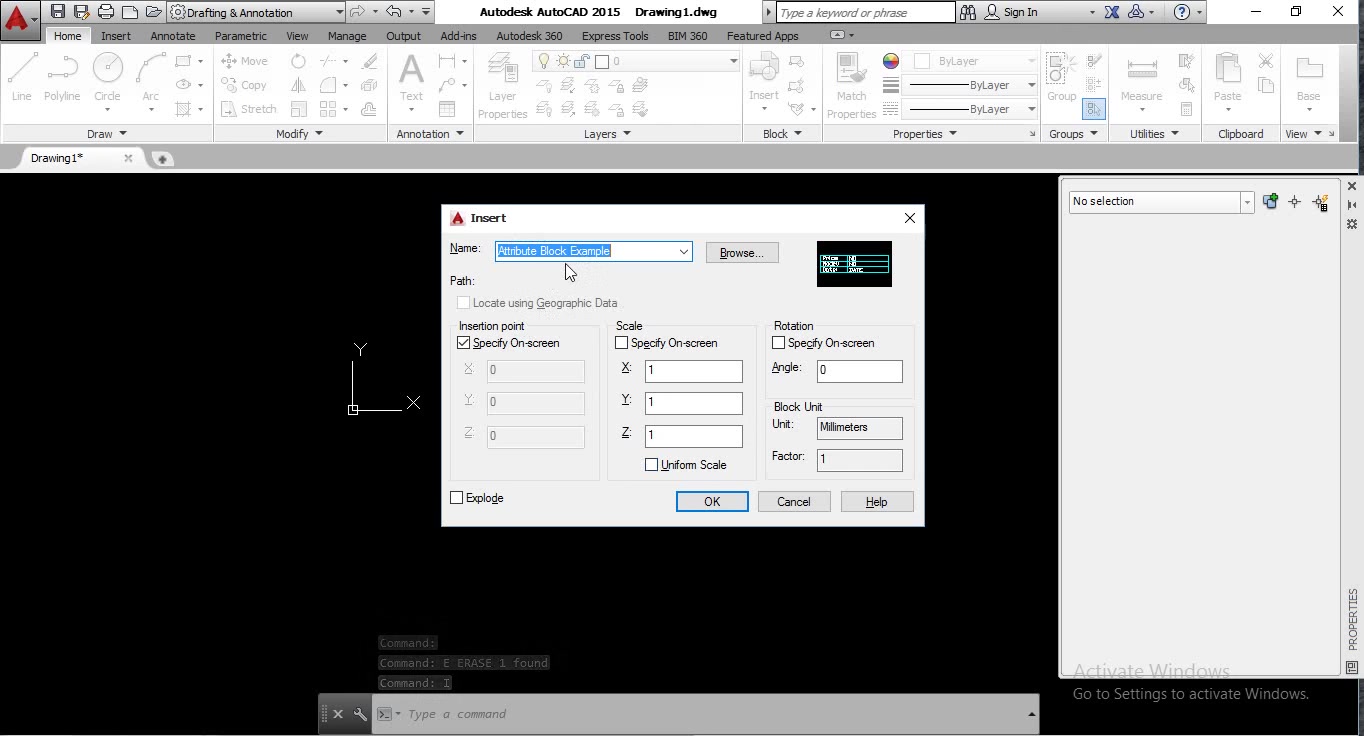Select the Text tool
1364x736 pixels.
click(411, 78)
